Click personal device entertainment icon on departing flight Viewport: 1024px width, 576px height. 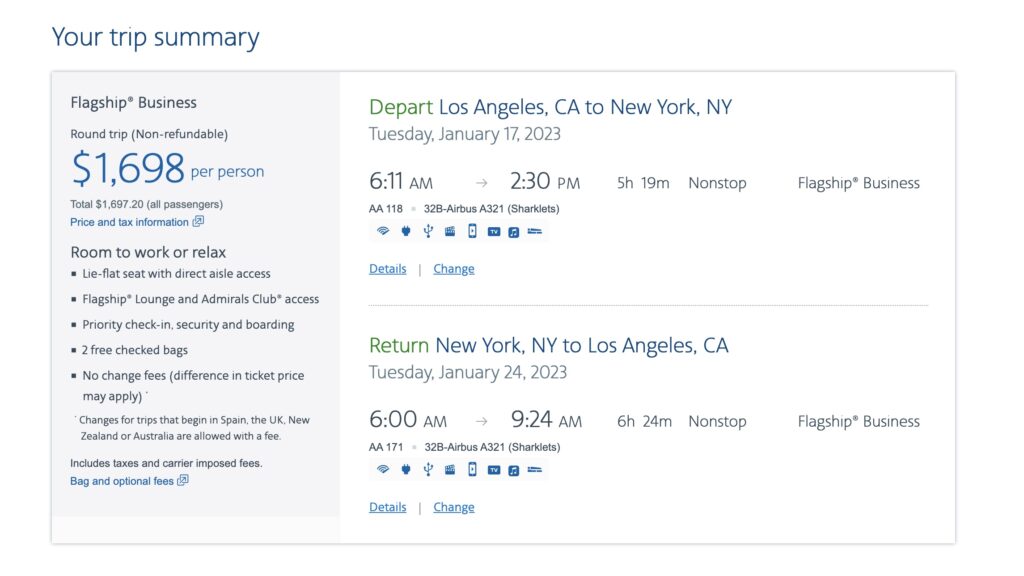tap(472, 232)
